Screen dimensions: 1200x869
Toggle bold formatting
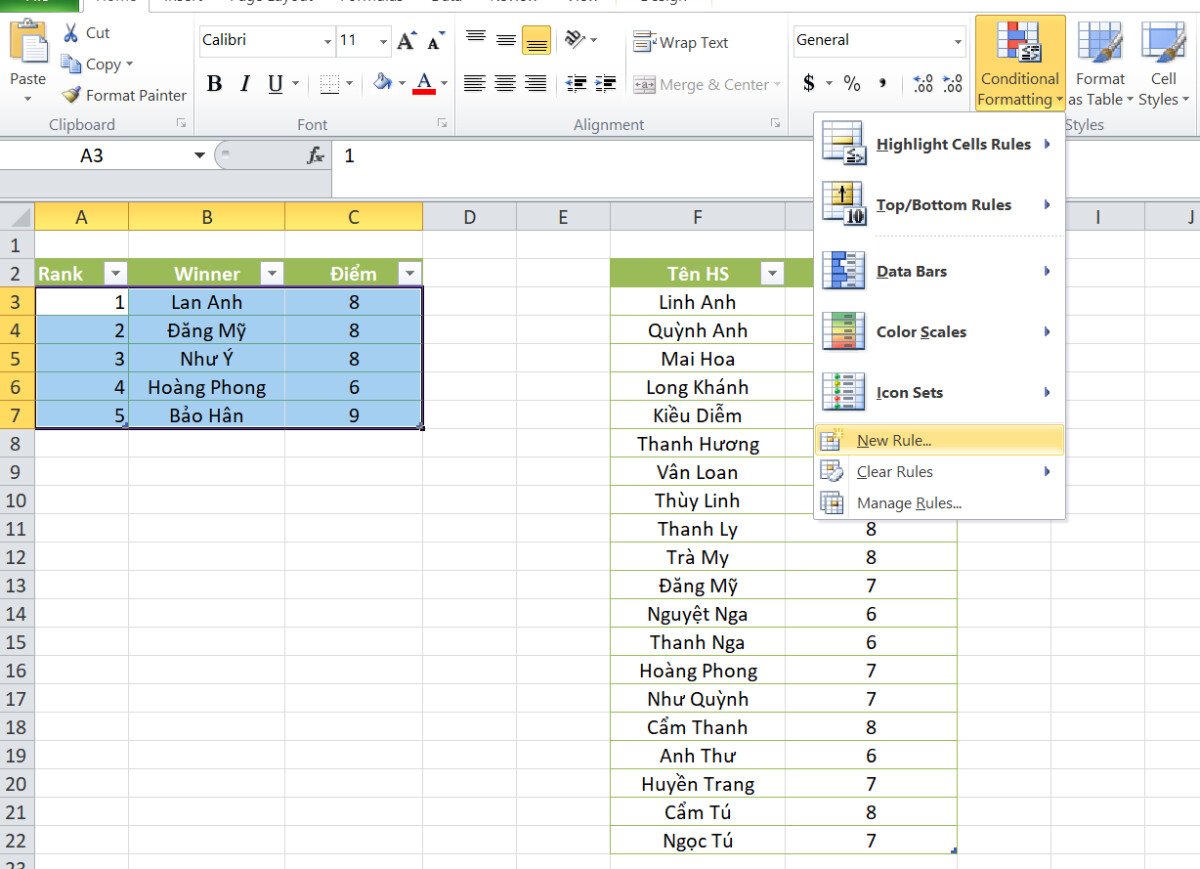214,84
